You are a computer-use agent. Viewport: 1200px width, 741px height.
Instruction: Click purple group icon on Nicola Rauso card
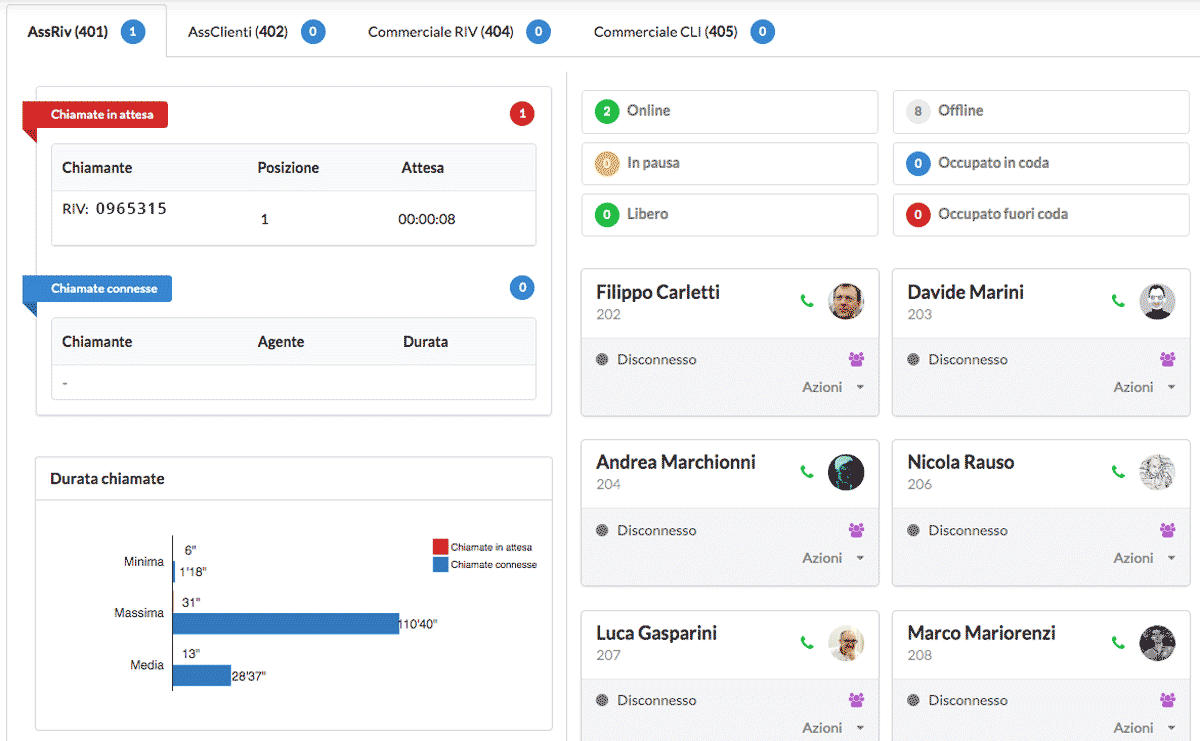pos(1167,530)
